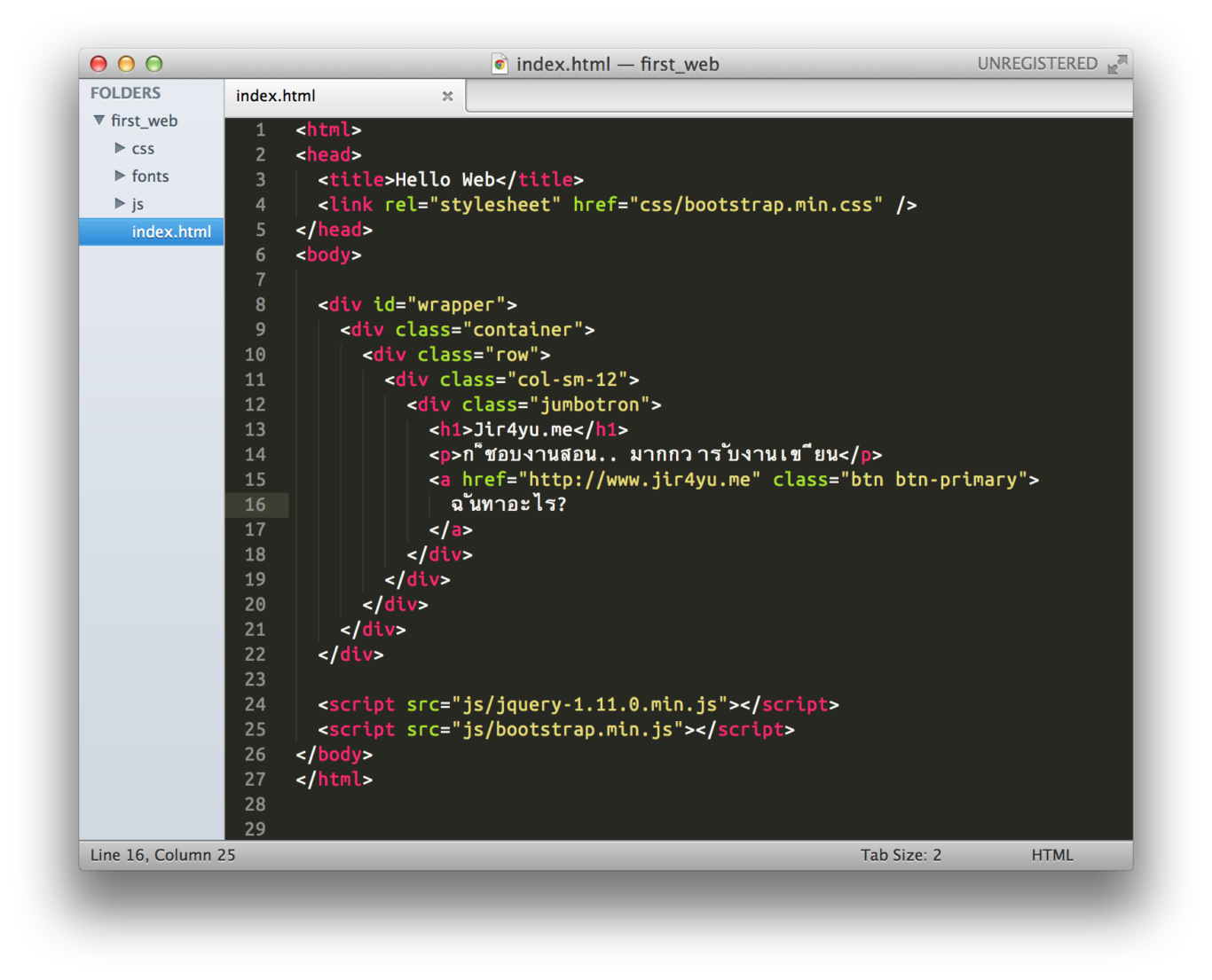Click the closing </a> tag on line 17

(451, 529)
